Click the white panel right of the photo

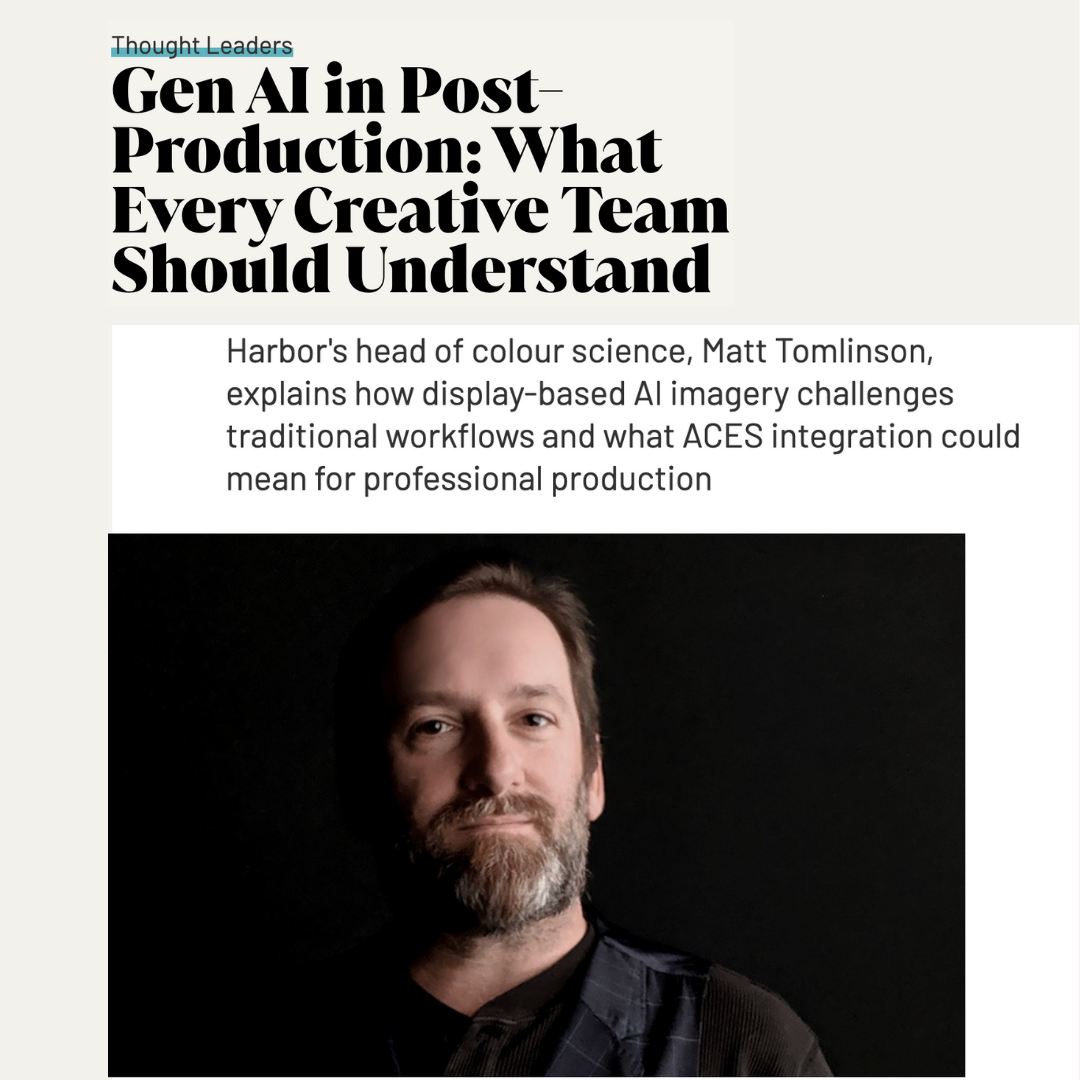click(x=1022, y=805)
